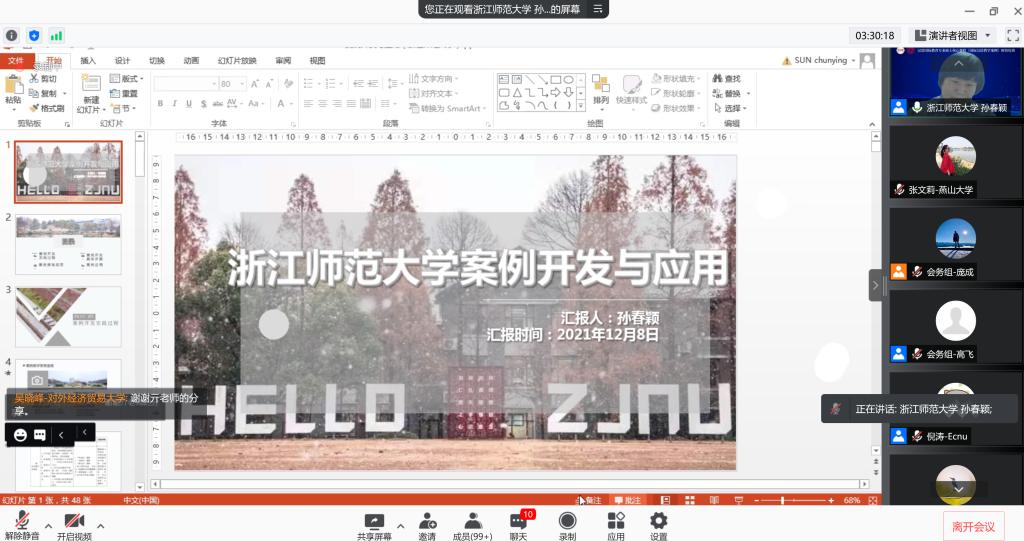Open the 应用 apps icon
The width and height of the screenshot is (1024, 541).
[616, 521]
